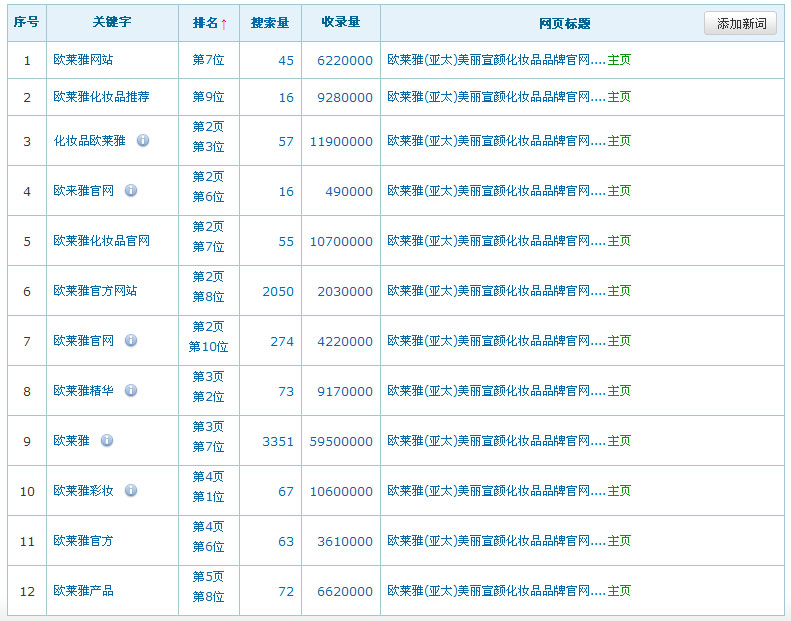The height and width of the screenshot is (621, 791).
Task: Open info icon next to 欧莱雅精华
Action: (x=131, y=391)
